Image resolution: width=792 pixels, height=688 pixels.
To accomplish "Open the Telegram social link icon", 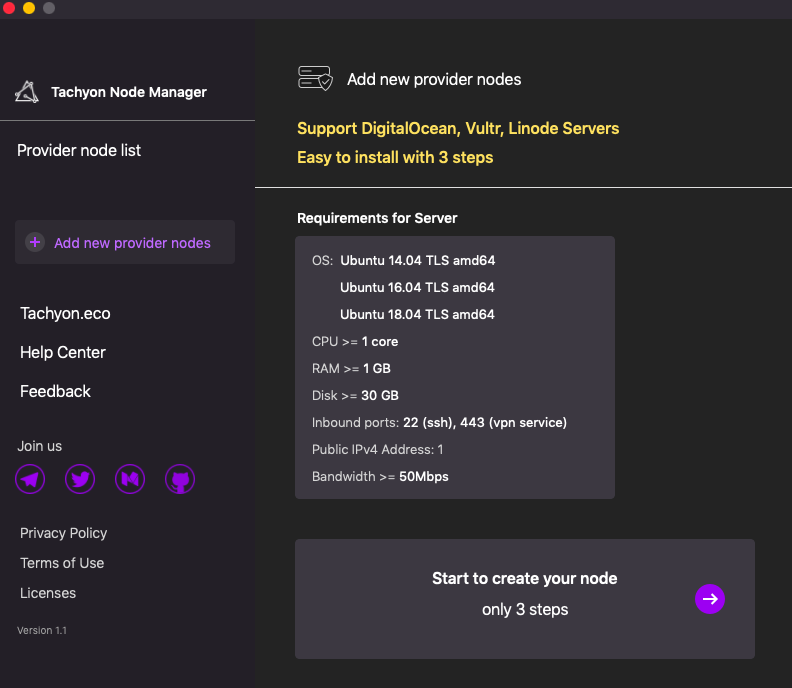I will 30,479.
